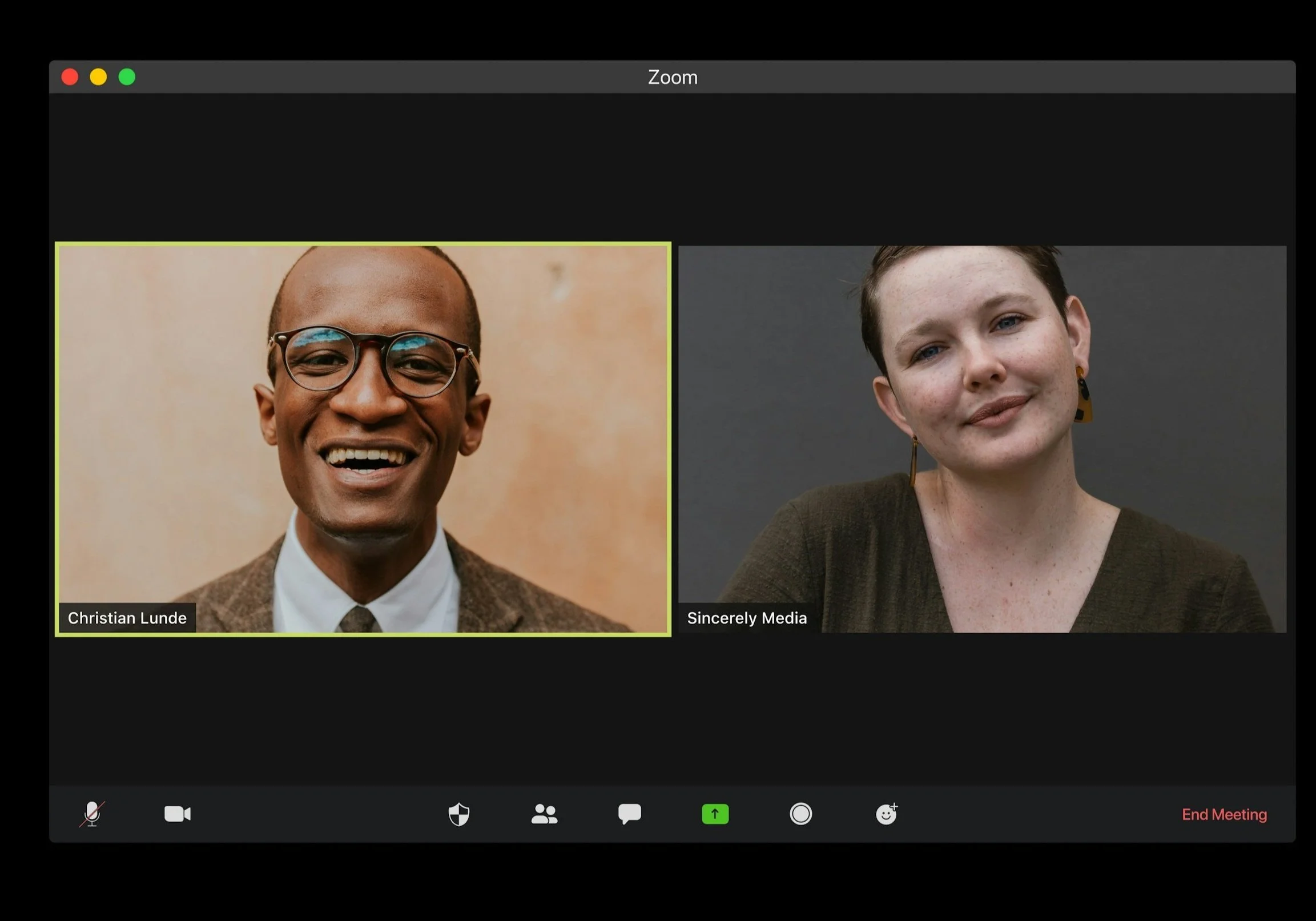
Task: Close the Zoom window with the red button
Action: click(70, 77)
